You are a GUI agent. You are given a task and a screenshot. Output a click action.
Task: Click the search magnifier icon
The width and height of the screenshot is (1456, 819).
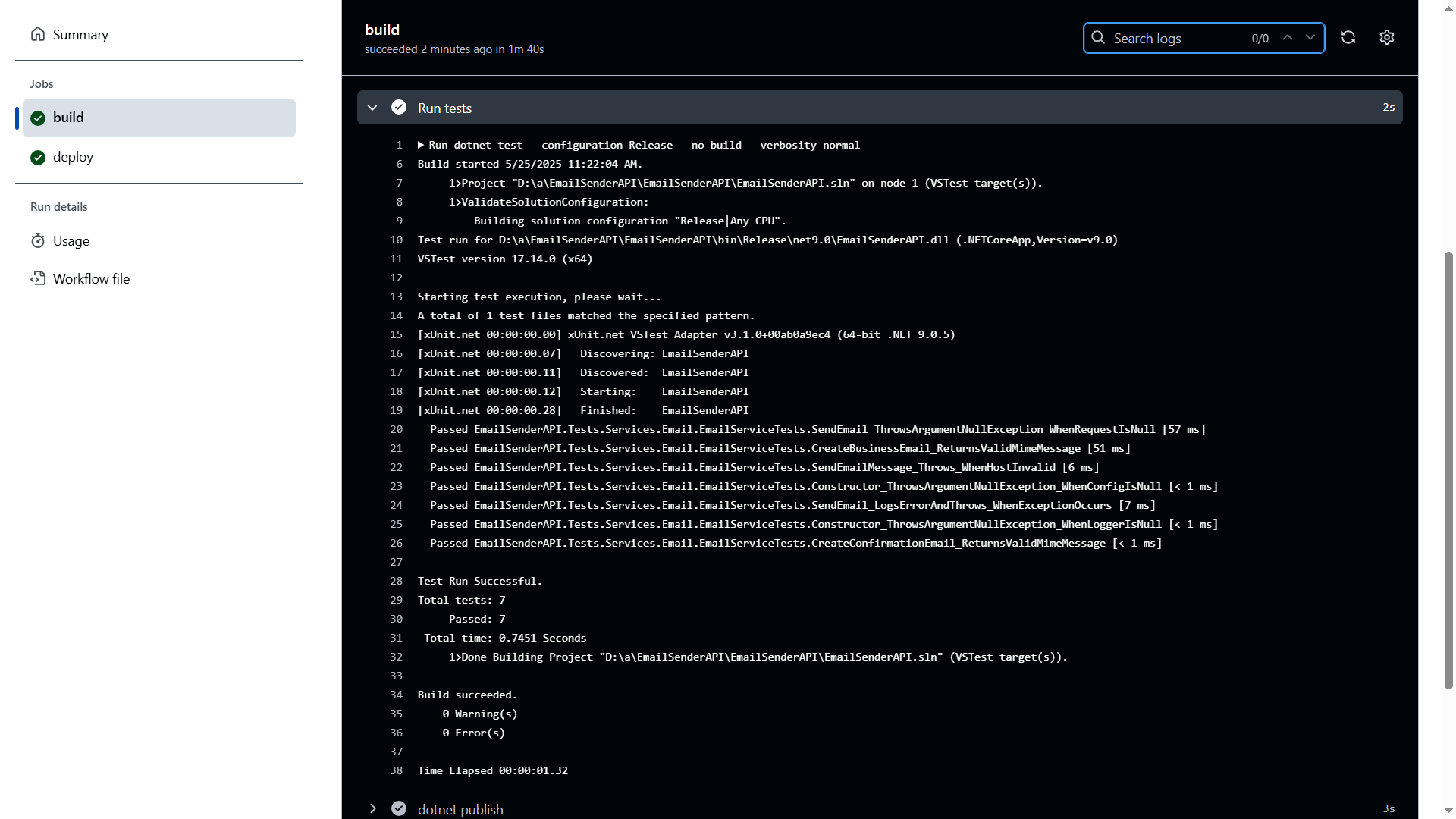coord(1097,37)
